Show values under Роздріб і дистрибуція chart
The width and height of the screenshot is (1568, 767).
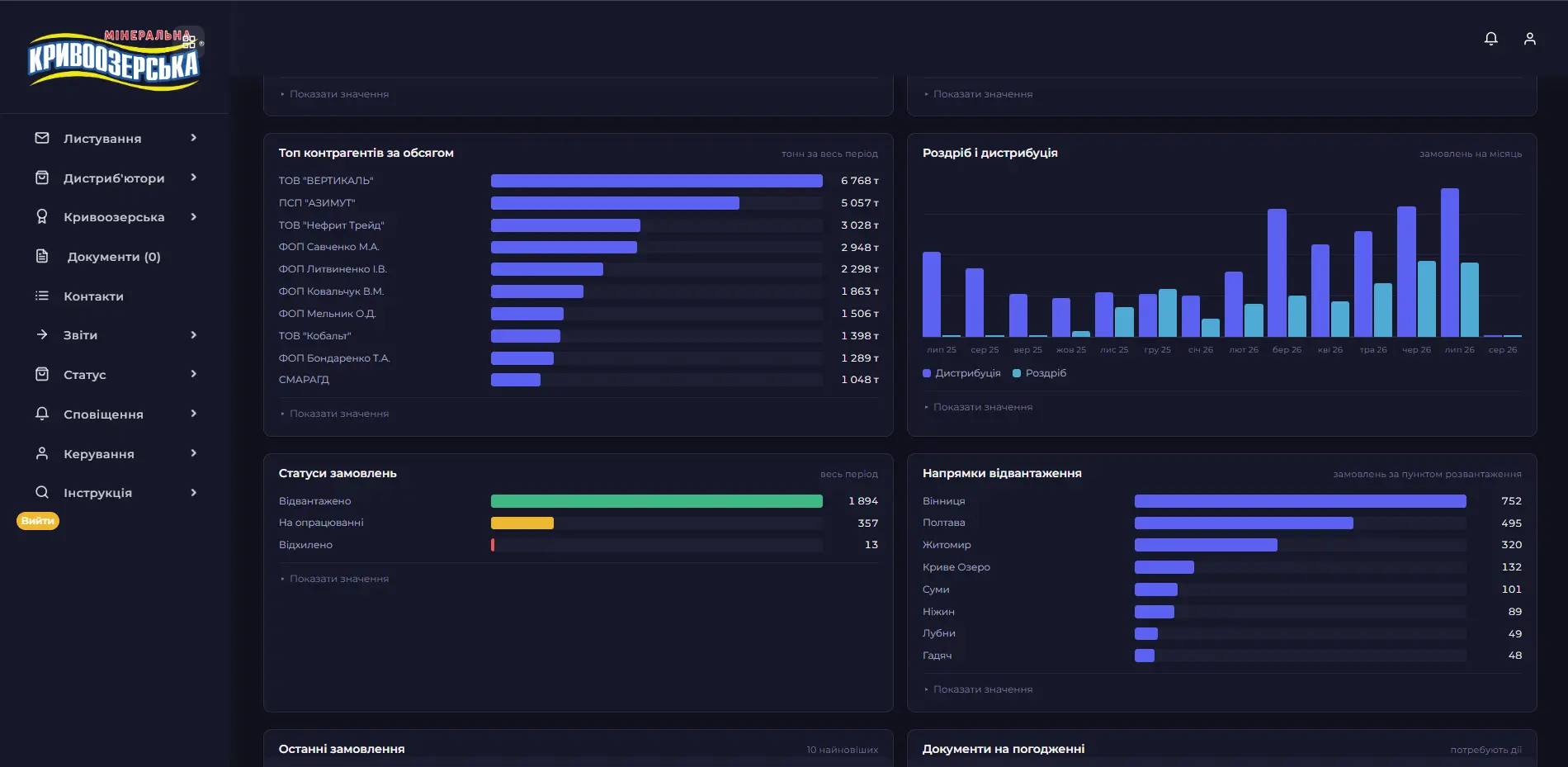click(978, 407)
